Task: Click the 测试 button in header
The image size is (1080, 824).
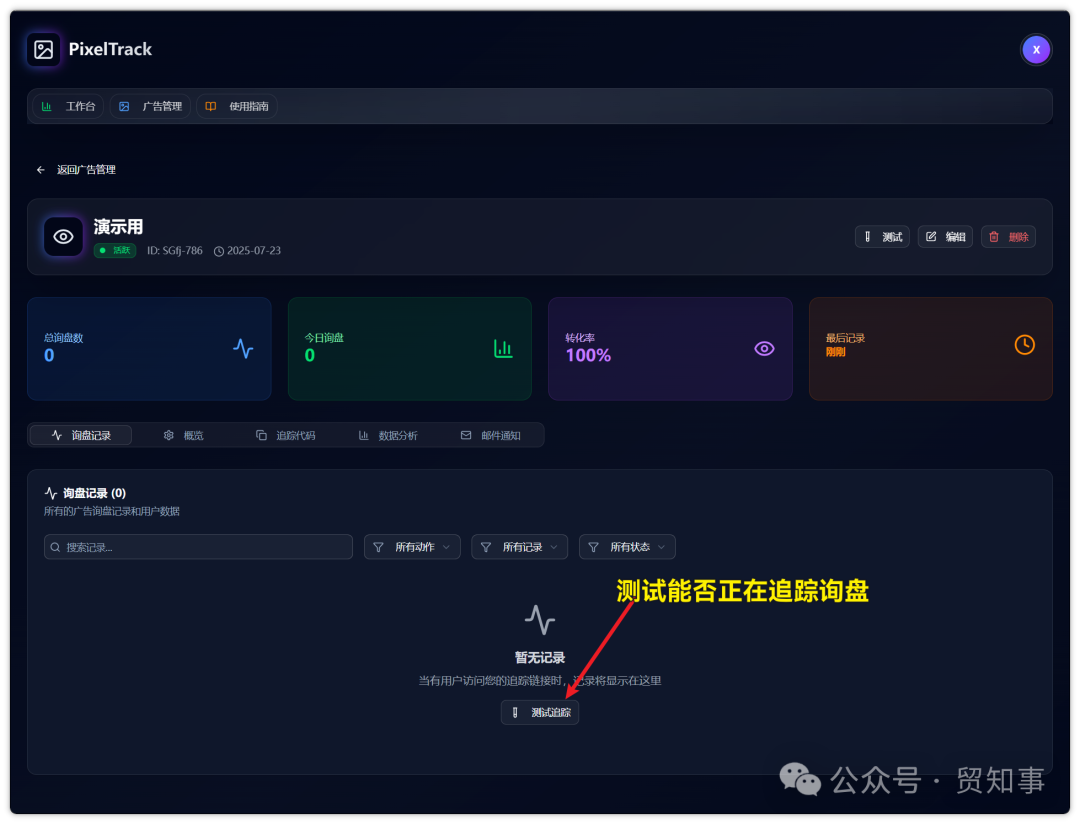Action: tap(882, 236)
